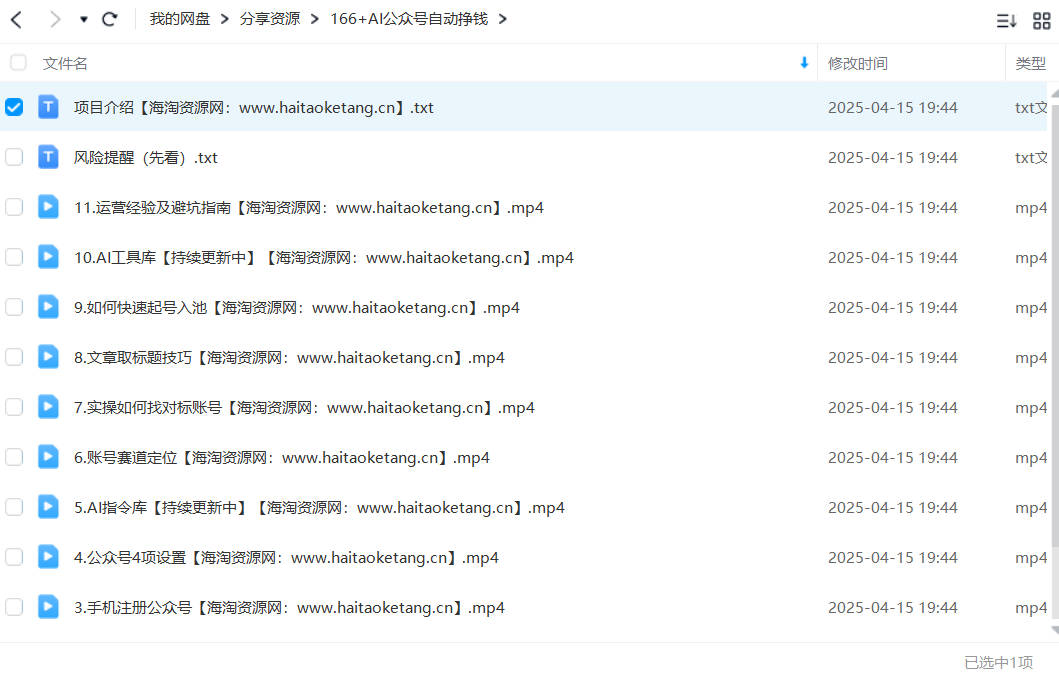Click modified time of 风险提醒 row
The height and width of the screenshot is (673, 1059).
(893, 157)
